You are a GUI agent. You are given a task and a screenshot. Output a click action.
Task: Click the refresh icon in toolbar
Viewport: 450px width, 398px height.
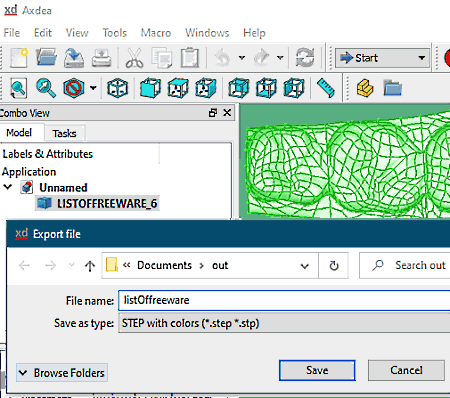[305, 58]
